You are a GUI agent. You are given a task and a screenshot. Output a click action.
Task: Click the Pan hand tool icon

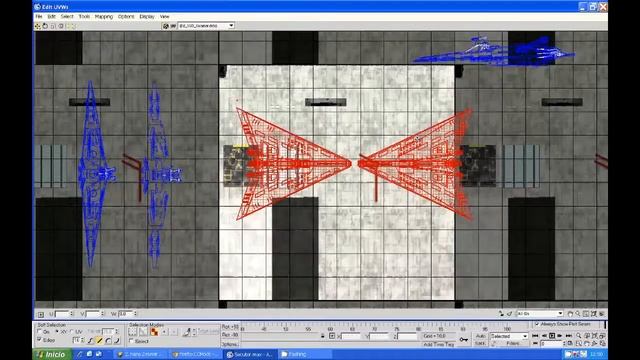tap(570, 314)
